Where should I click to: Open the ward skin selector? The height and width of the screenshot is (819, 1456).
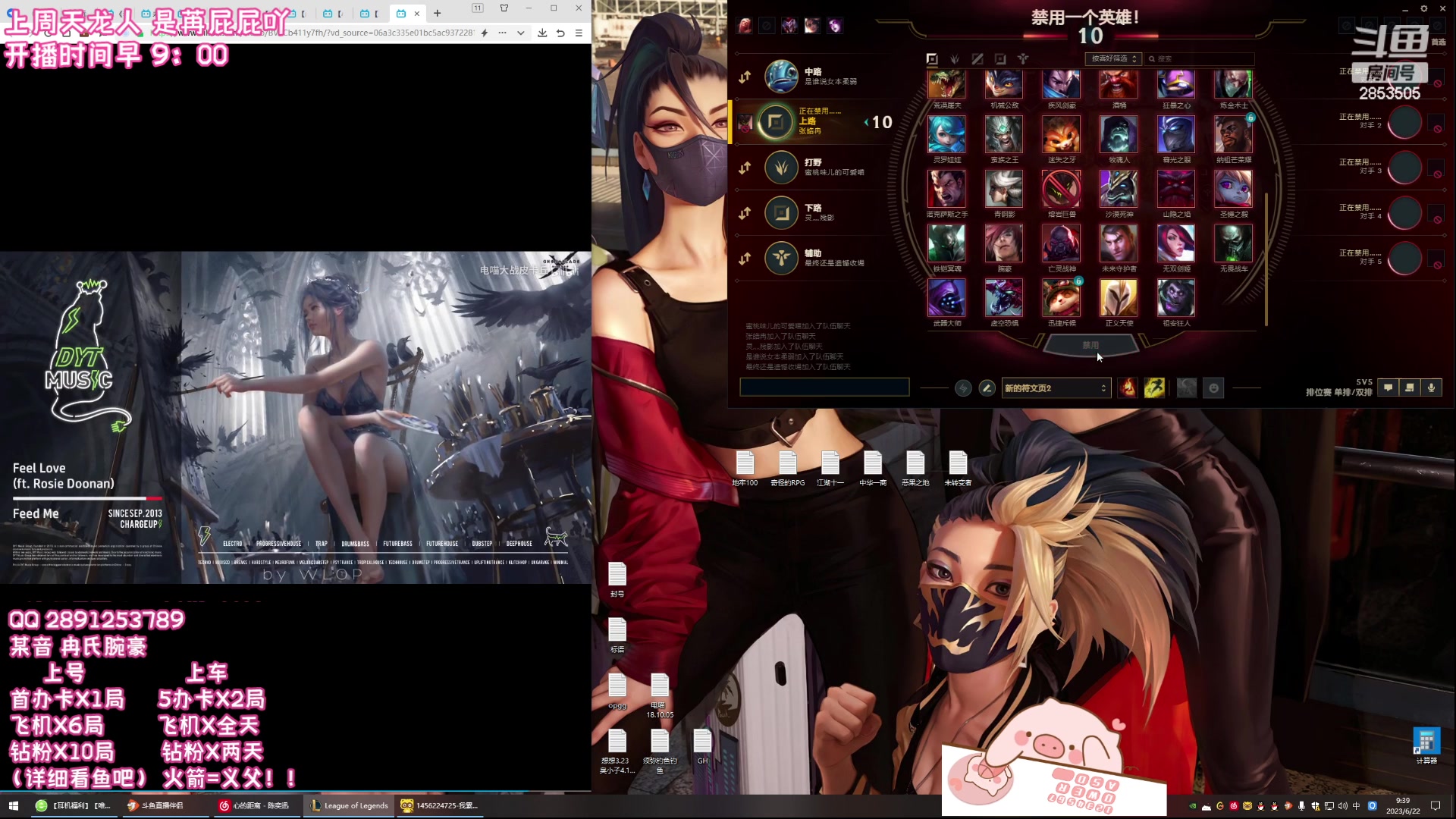tap(1187, 388)
